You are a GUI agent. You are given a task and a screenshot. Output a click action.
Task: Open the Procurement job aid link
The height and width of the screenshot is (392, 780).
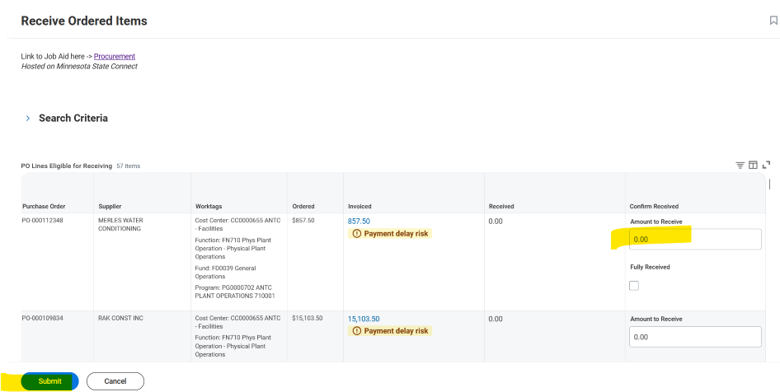coord(114,56)
